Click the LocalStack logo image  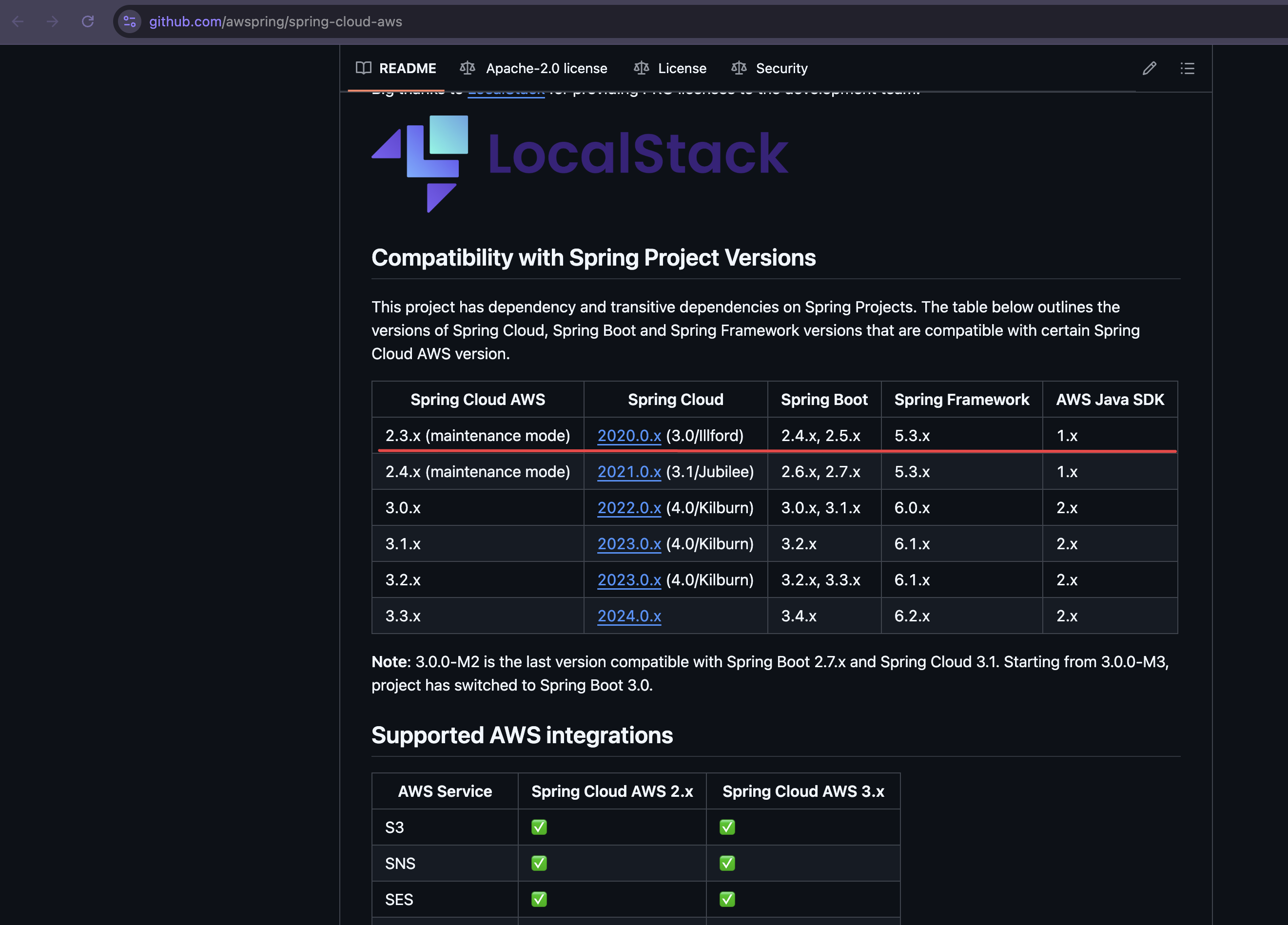pyautogui.click(x=579, y=164)
